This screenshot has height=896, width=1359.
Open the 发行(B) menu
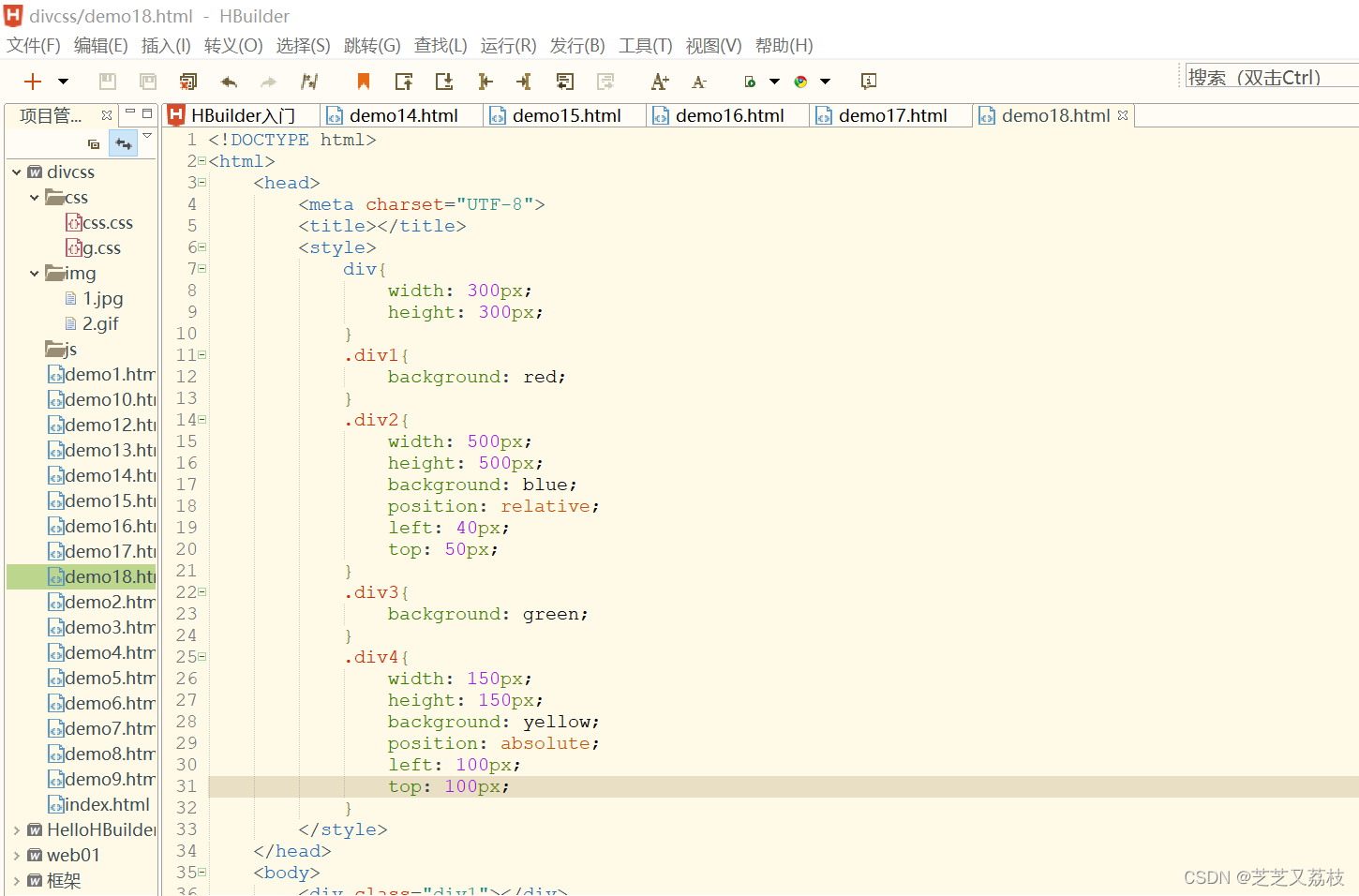pos(577,46)
